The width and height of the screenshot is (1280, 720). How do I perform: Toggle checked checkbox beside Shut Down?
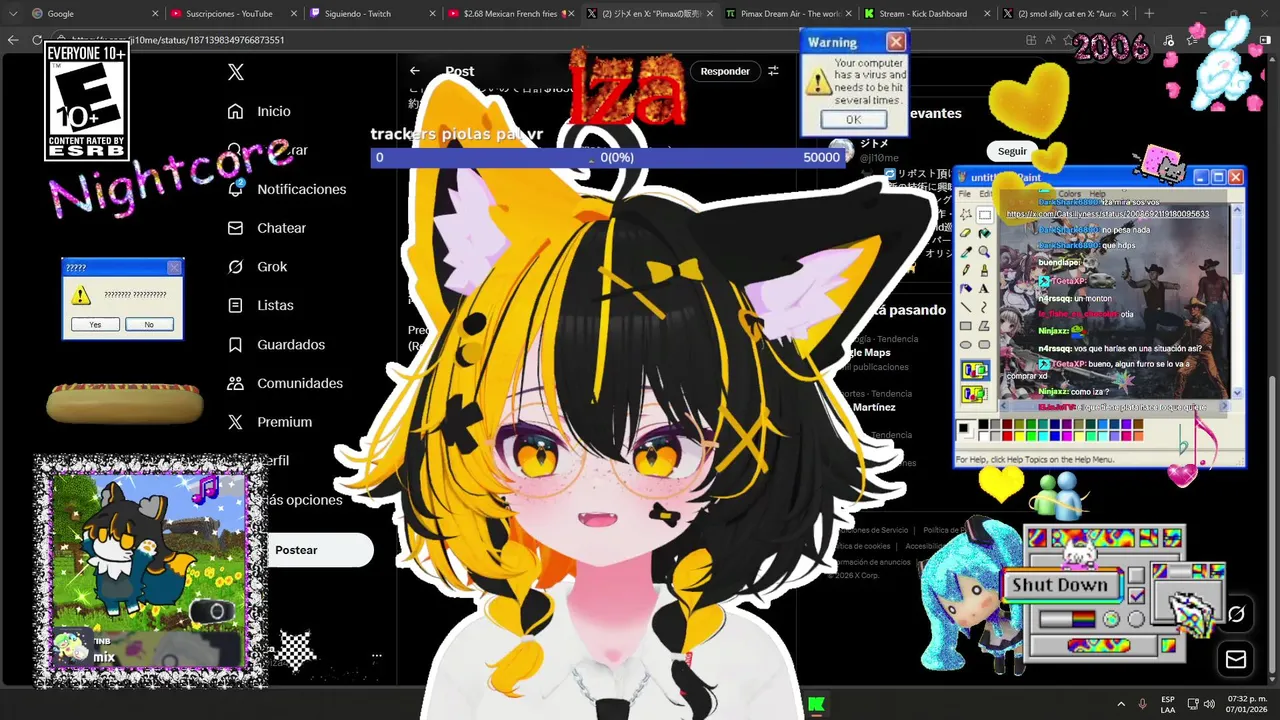point(1136,596)
